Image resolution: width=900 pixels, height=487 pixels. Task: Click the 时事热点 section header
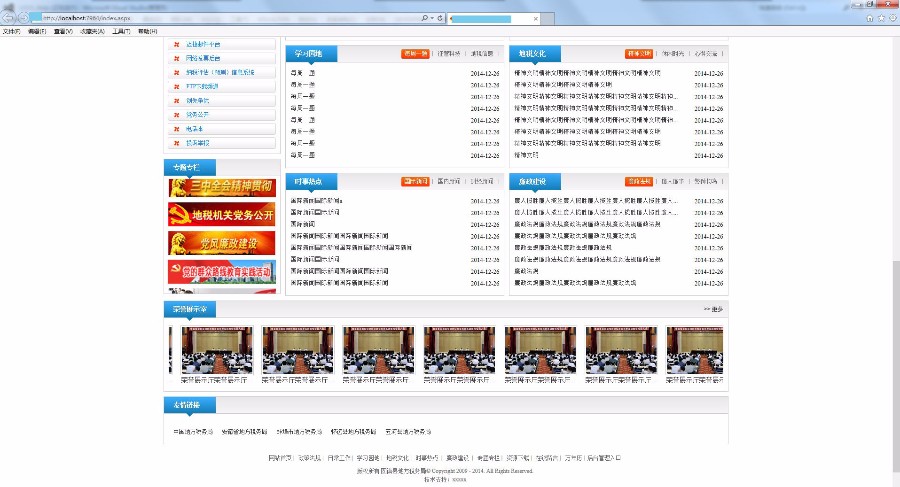click(311, 181)
